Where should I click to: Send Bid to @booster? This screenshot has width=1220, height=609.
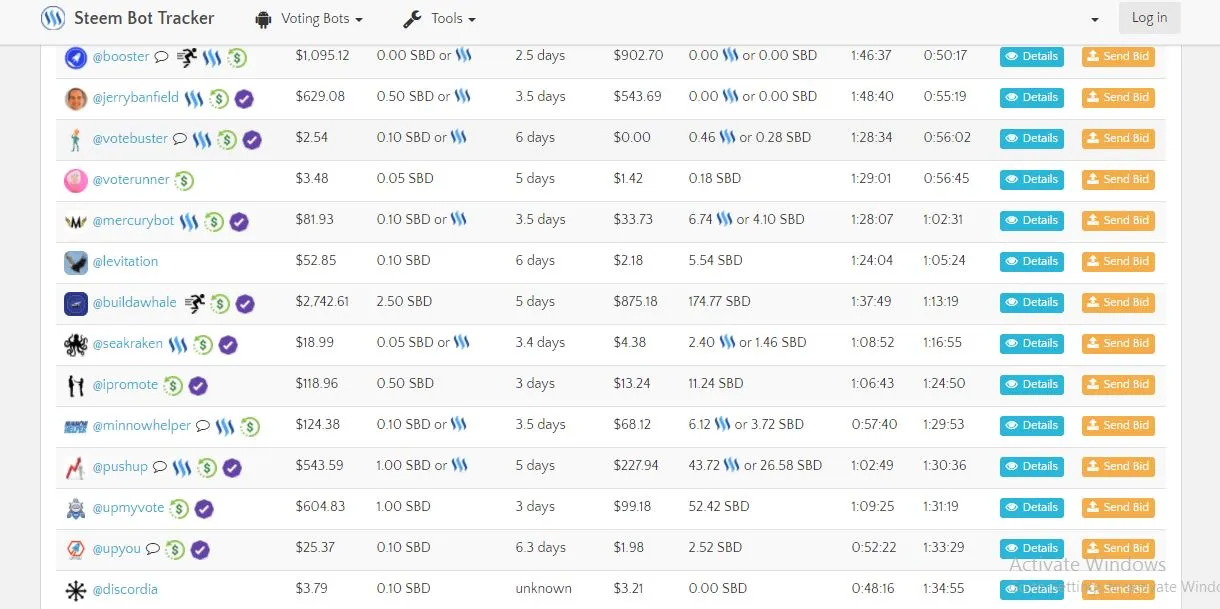1118,57
